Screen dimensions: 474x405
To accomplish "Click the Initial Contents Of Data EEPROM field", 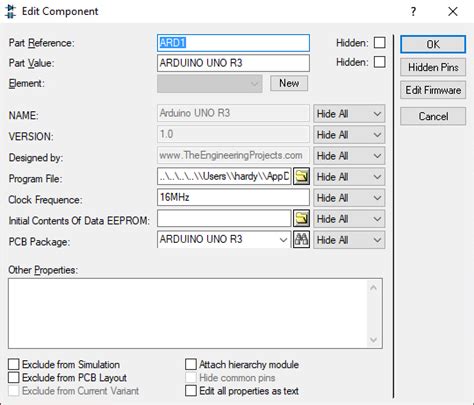I will click(x=224, y=219).
